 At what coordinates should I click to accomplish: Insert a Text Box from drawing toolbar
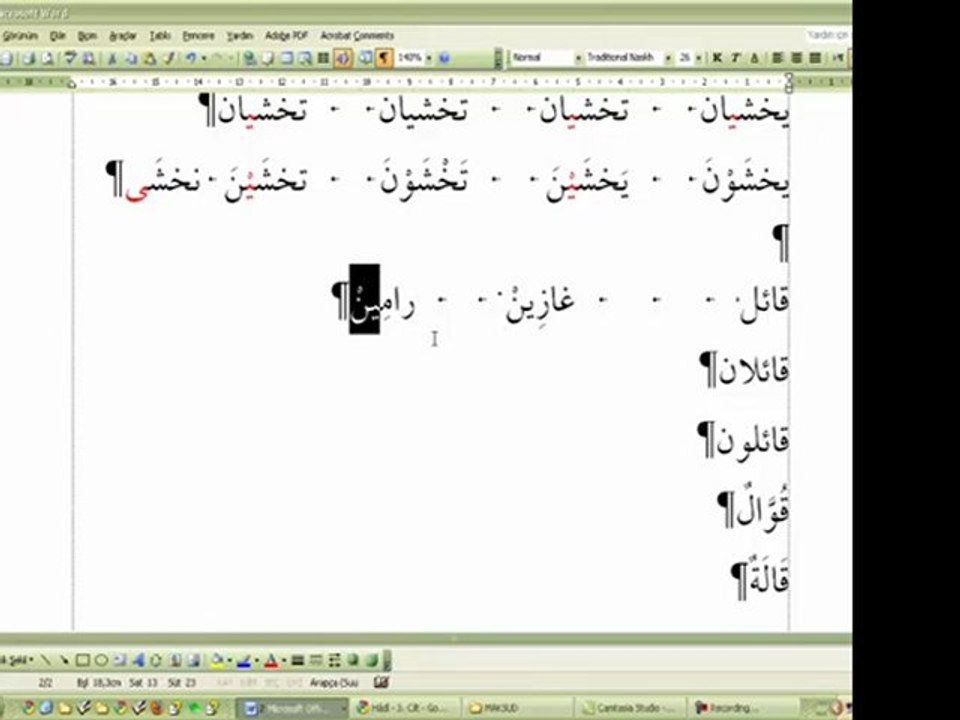tap(120, 660)
